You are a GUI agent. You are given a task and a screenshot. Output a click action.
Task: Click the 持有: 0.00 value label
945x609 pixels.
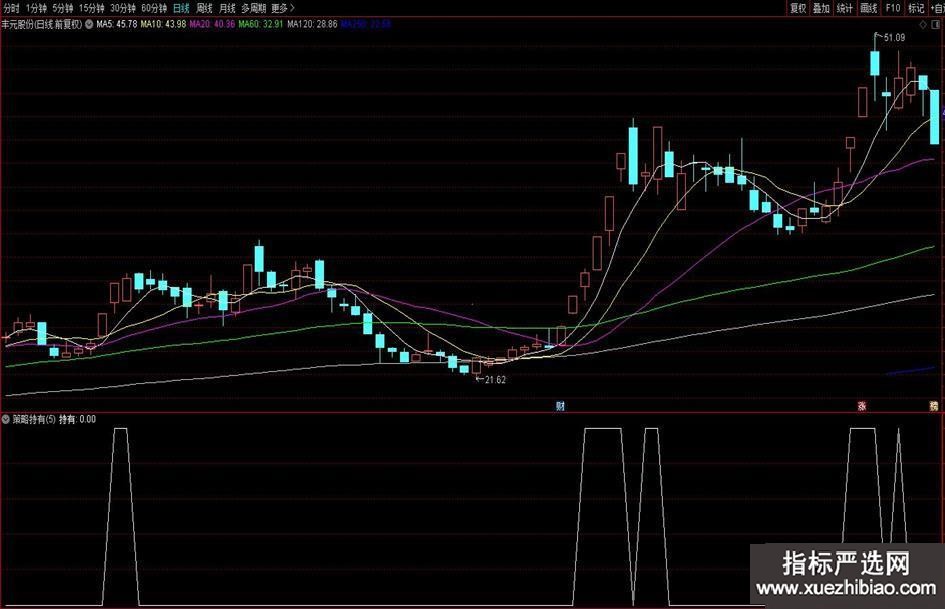click(78, 419)
